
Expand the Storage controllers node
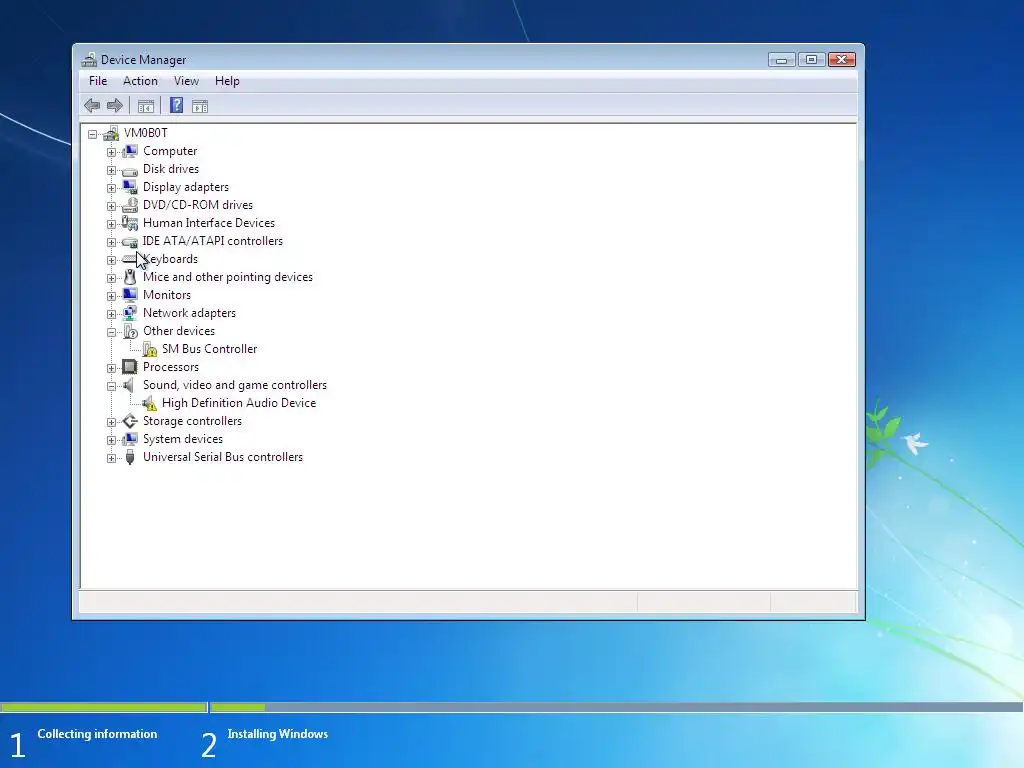[x=111, y=423]
